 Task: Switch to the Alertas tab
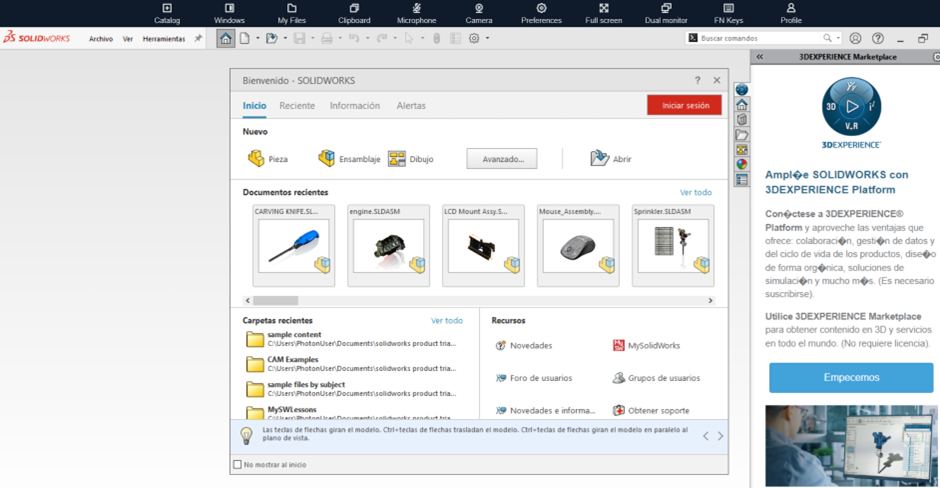pos(411,106)
